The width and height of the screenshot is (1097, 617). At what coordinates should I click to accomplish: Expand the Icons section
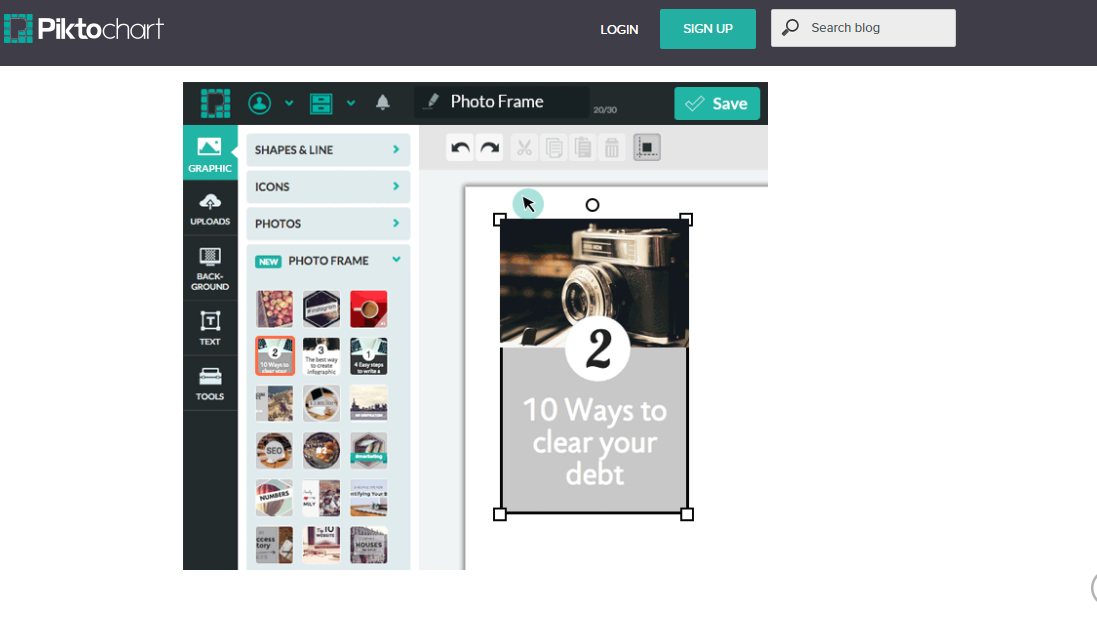coord(328,187)
